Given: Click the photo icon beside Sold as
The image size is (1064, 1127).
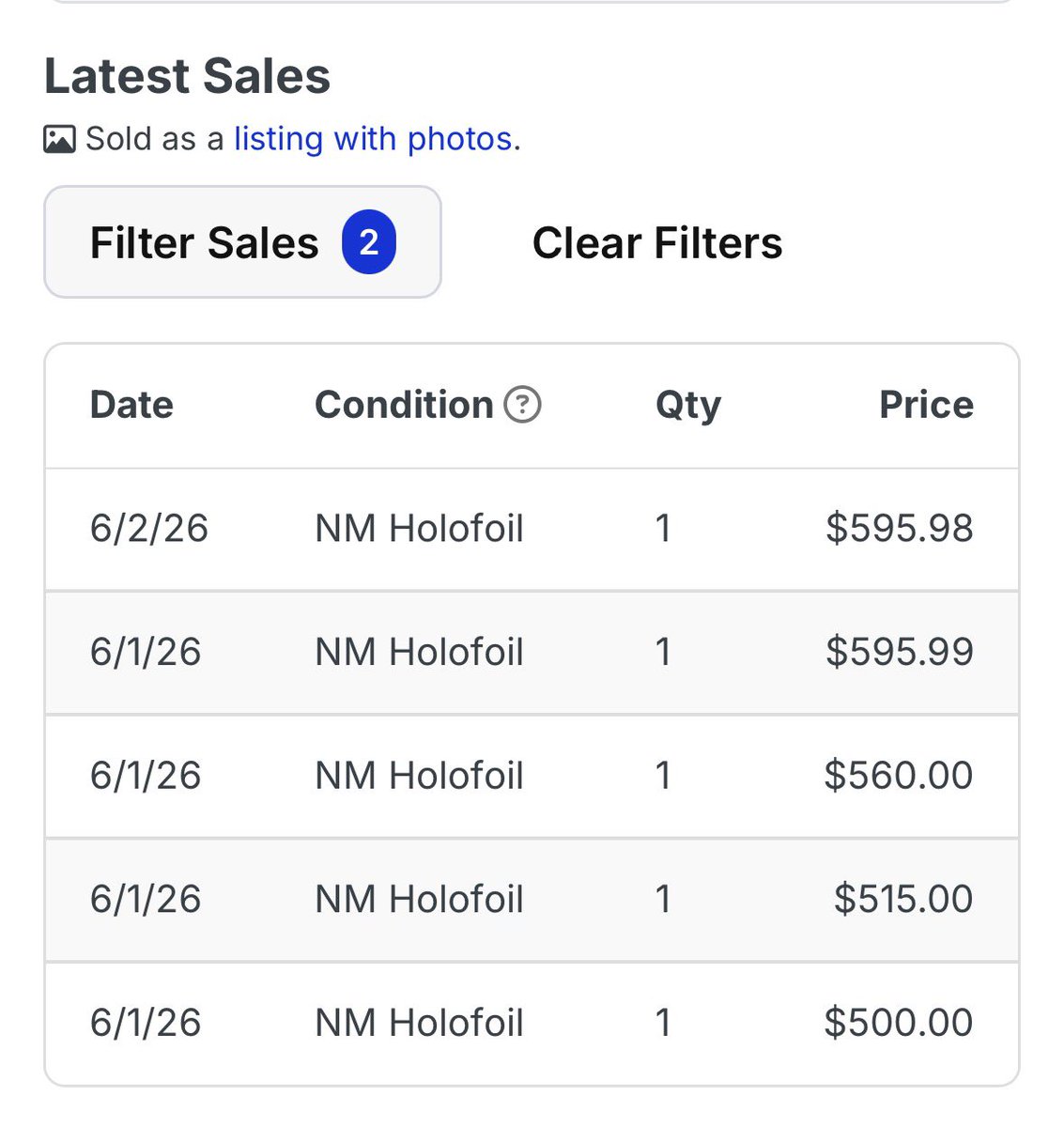Looking at the screenshot, I should tap(59, 139).
